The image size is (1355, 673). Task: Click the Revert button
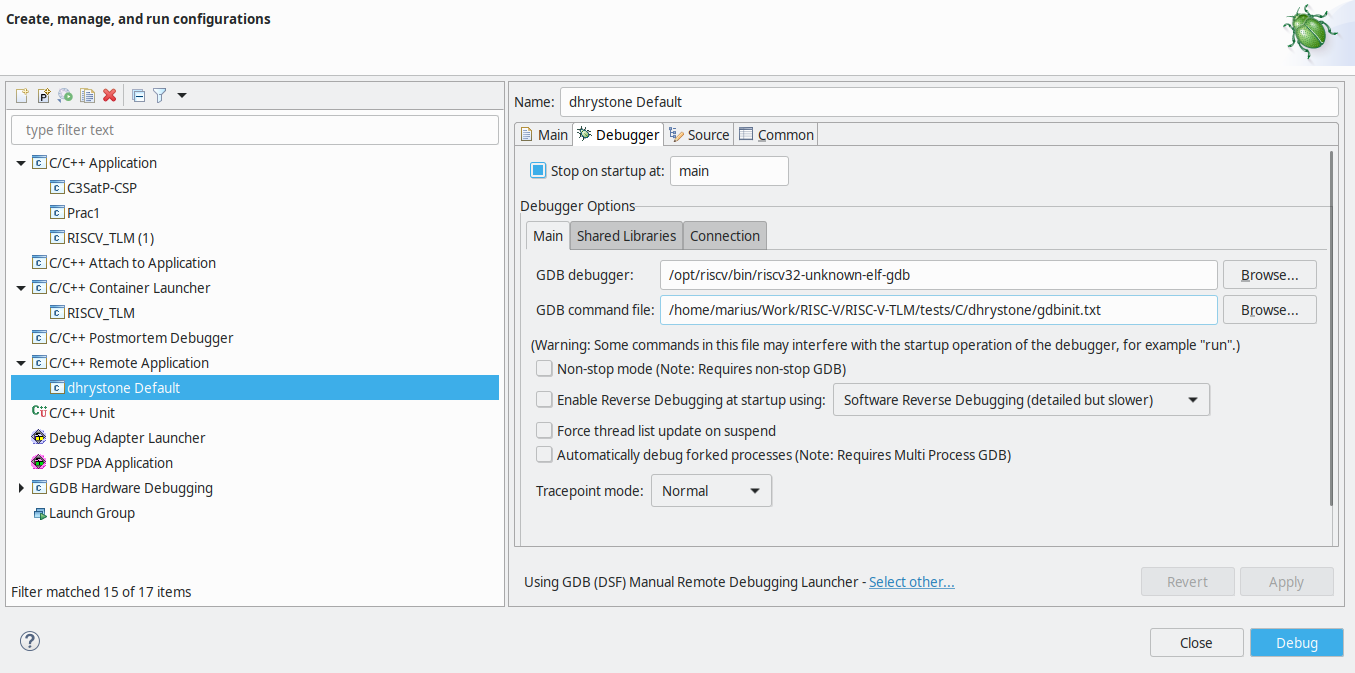pyautogui.click(x=1187, y=582)
